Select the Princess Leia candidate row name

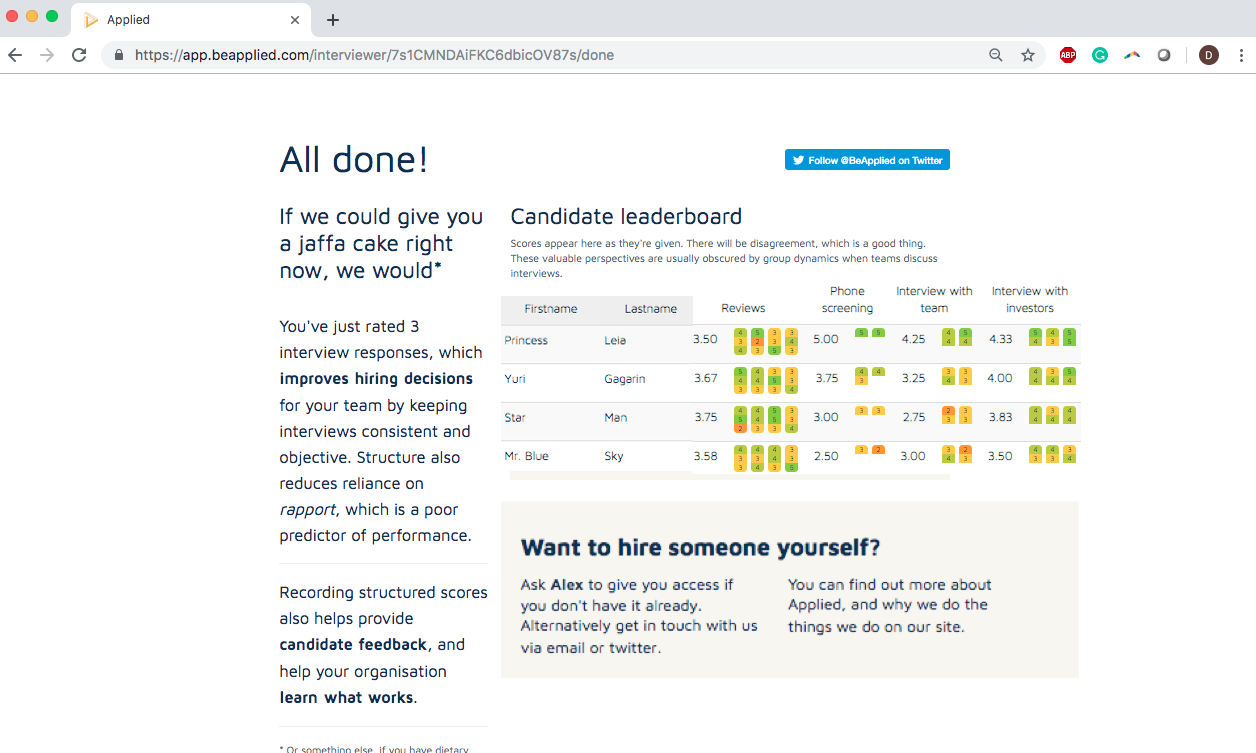click(526, 341)
